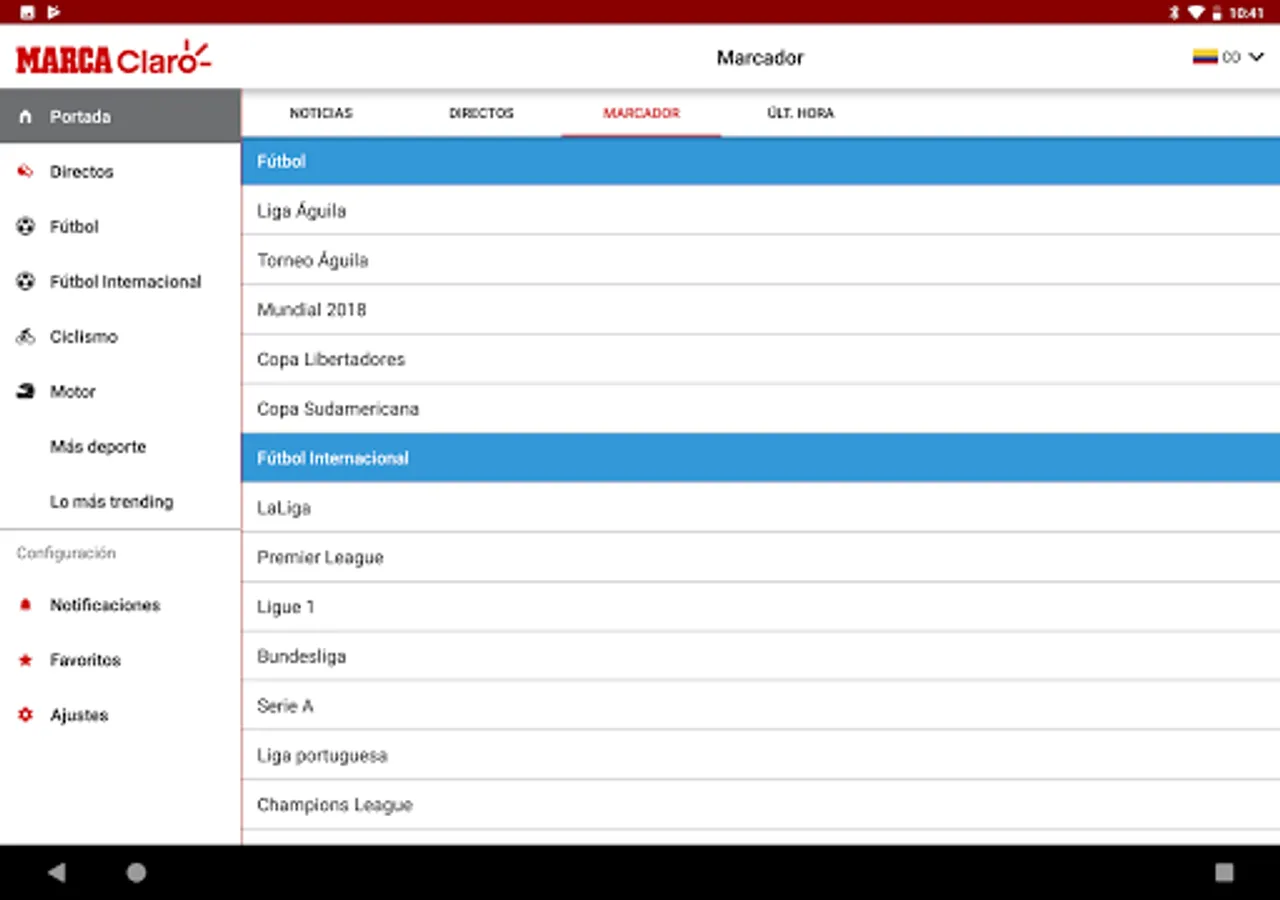This screenshot has height=900, width=1280.
Task: Switch to the Directos tab
Action: coord(481,113)
